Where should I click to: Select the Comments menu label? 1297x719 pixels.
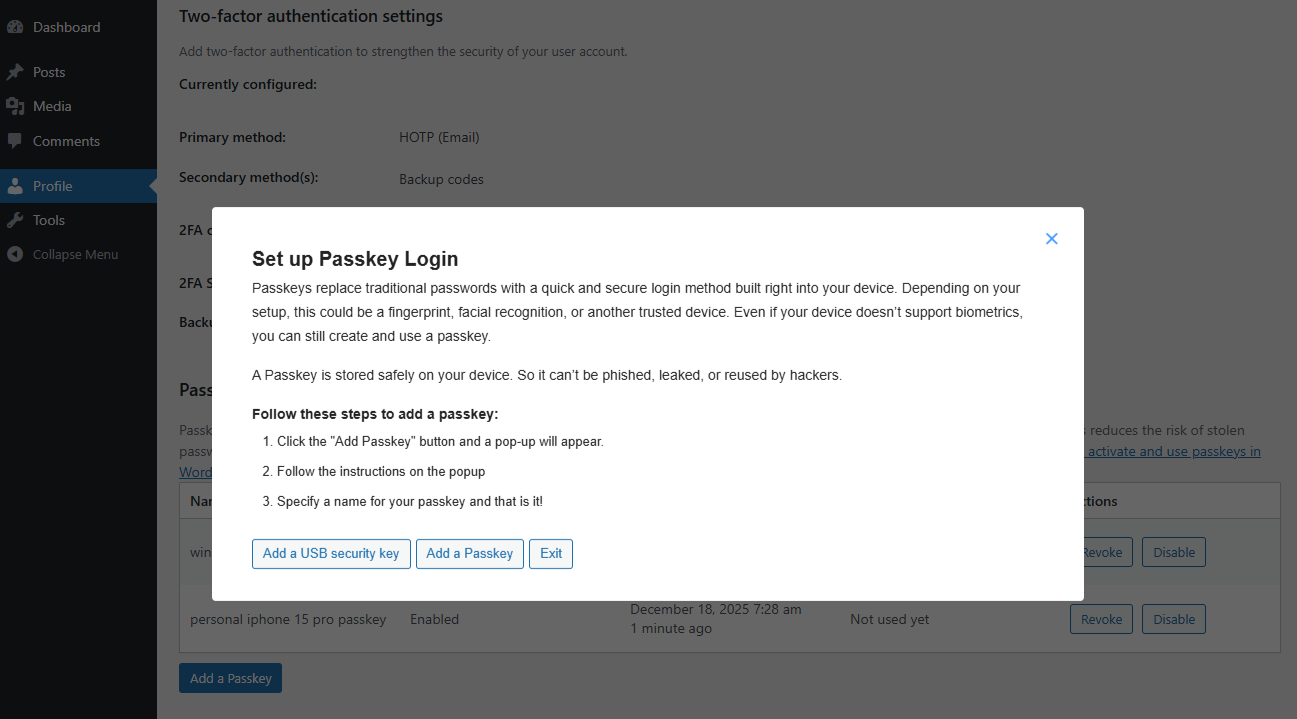(66, 141)
